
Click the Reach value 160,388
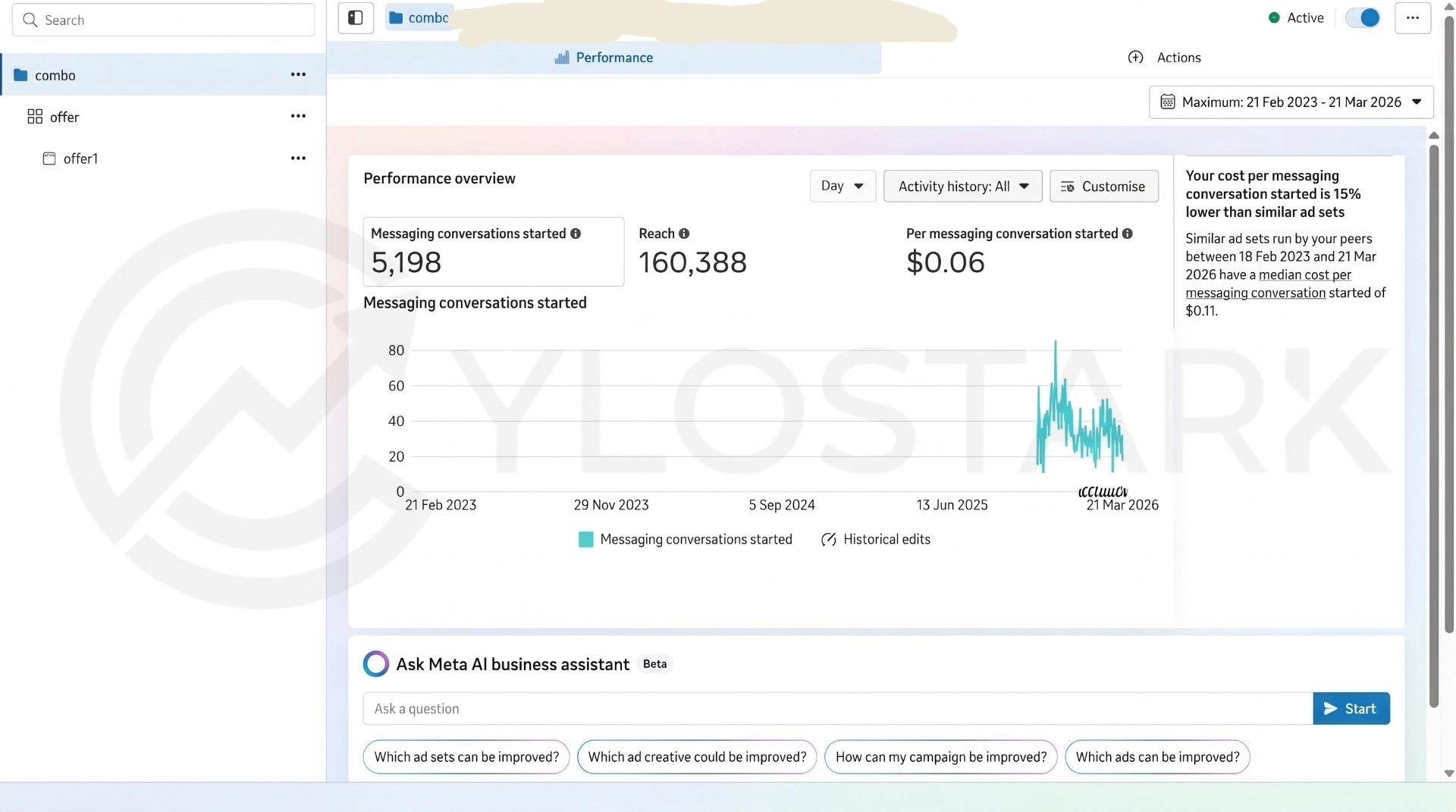click(692, 262)
